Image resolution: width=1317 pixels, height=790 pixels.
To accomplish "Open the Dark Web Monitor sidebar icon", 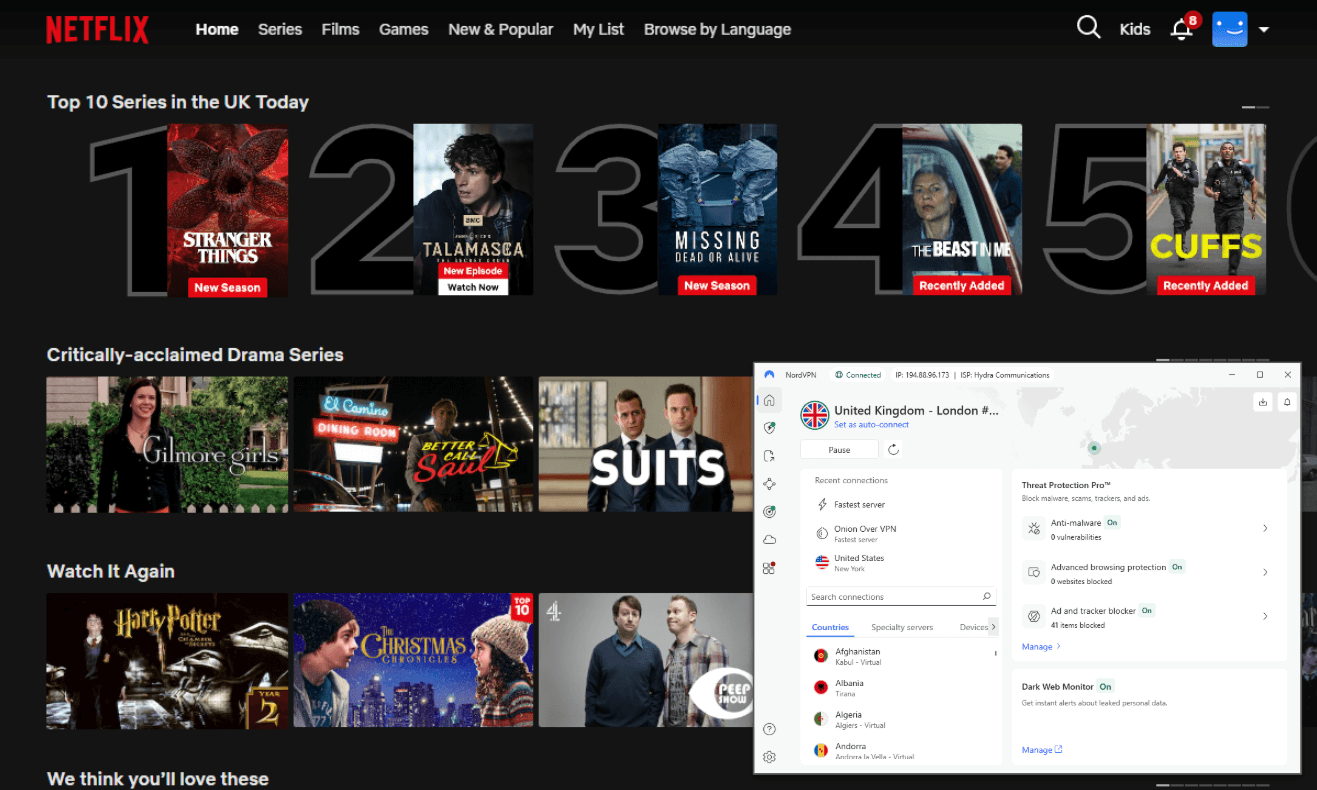I will point(769,511).
